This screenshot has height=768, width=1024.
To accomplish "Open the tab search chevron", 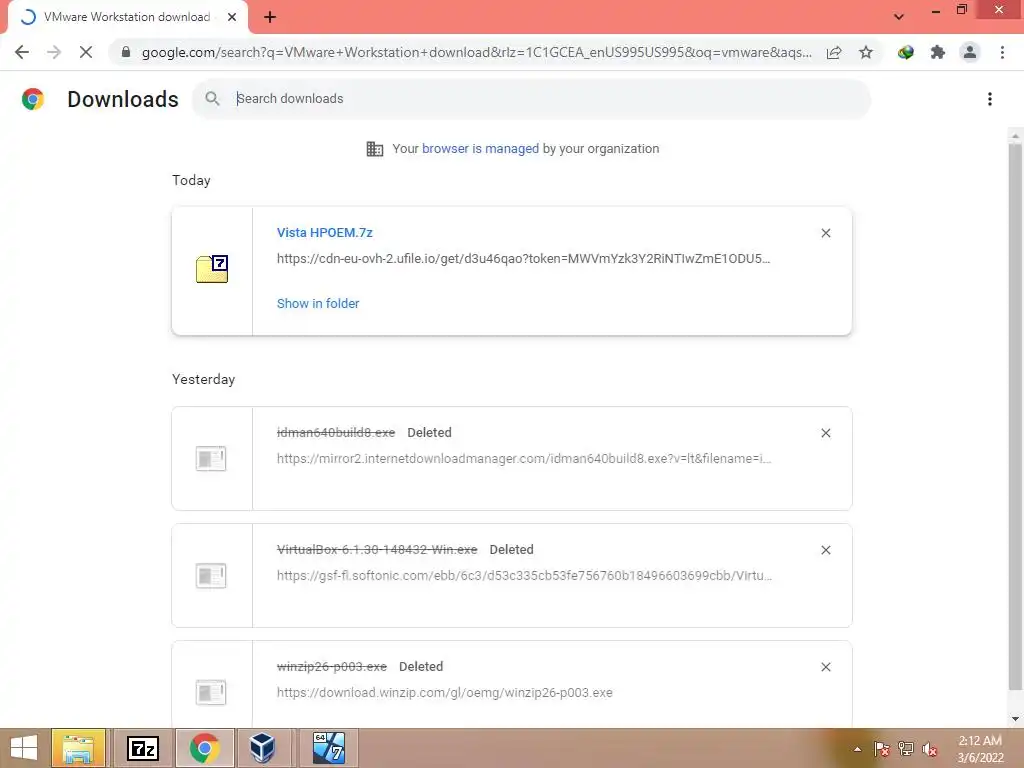I will (x=899, y=17).
